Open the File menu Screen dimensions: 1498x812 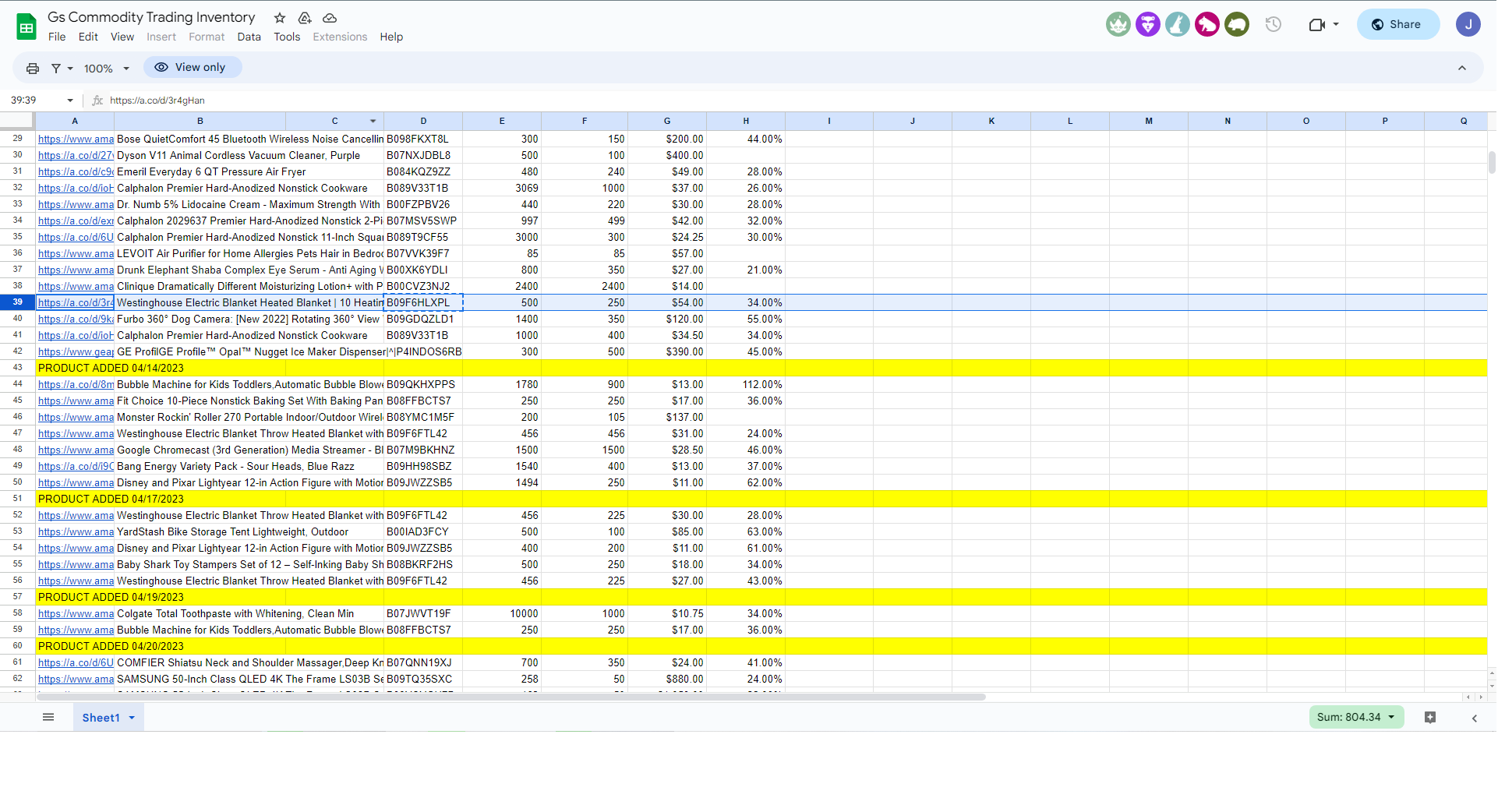click(x=57, y=37)
